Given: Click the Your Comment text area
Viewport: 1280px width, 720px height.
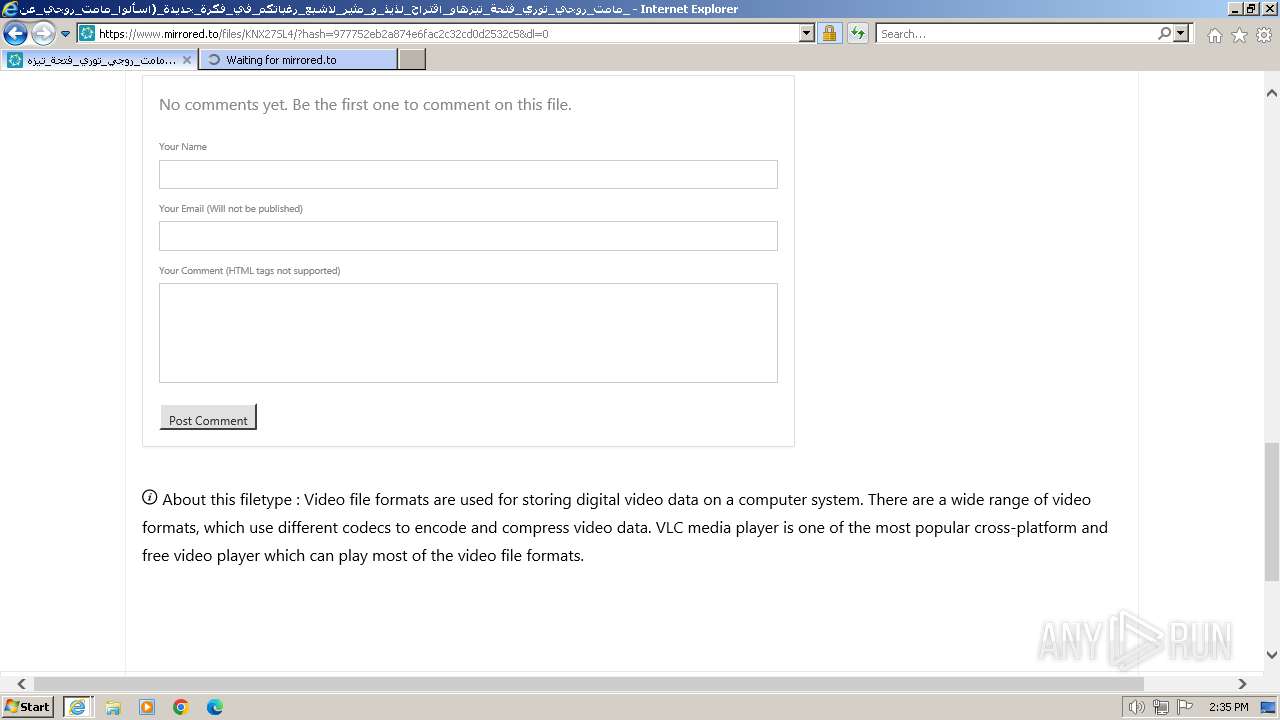Looking at the screenshot, I should point(468,333).
